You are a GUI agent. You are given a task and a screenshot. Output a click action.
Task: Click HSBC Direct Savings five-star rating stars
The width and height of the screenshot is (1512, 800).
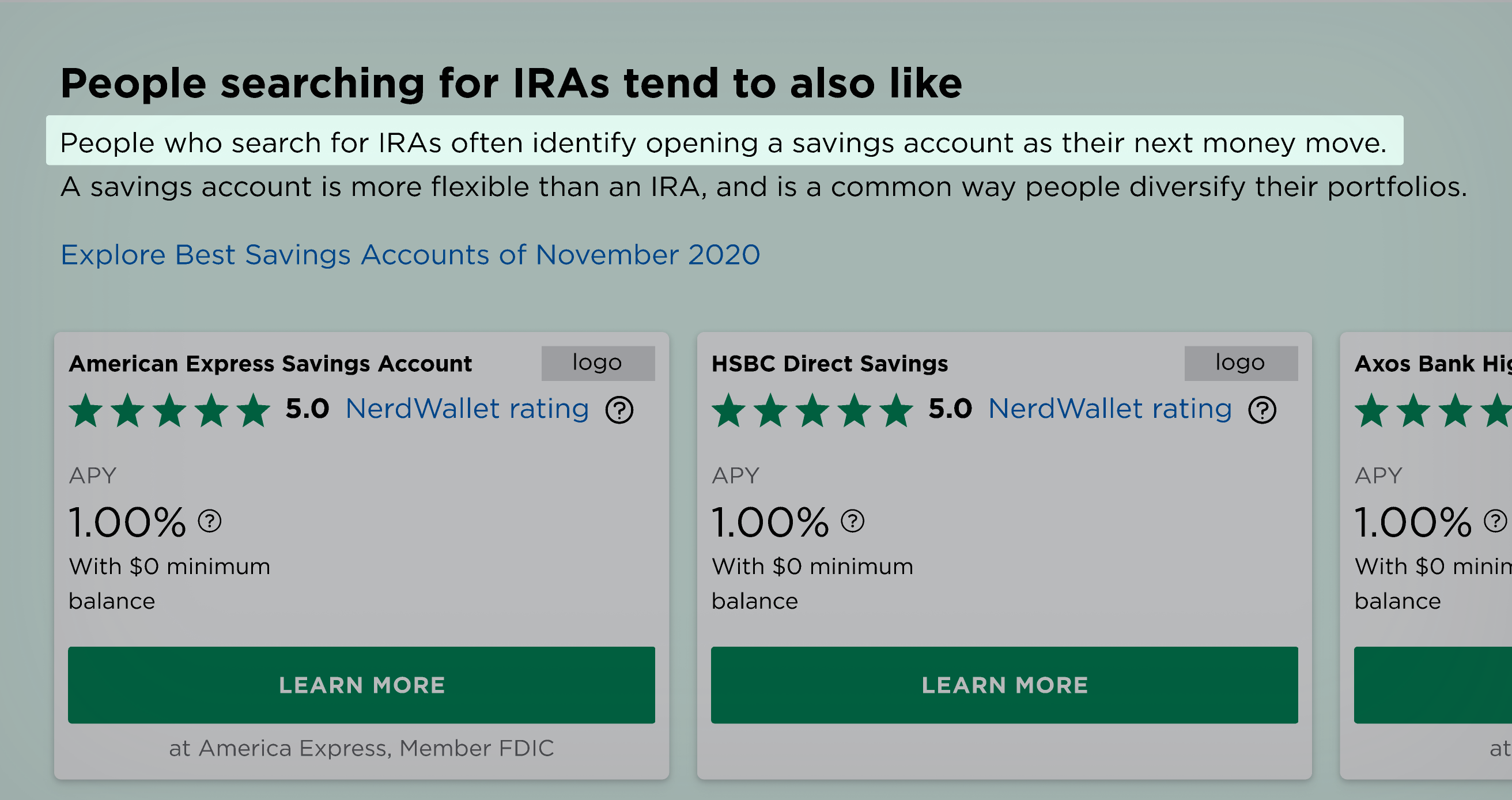[x=812, y=410]
